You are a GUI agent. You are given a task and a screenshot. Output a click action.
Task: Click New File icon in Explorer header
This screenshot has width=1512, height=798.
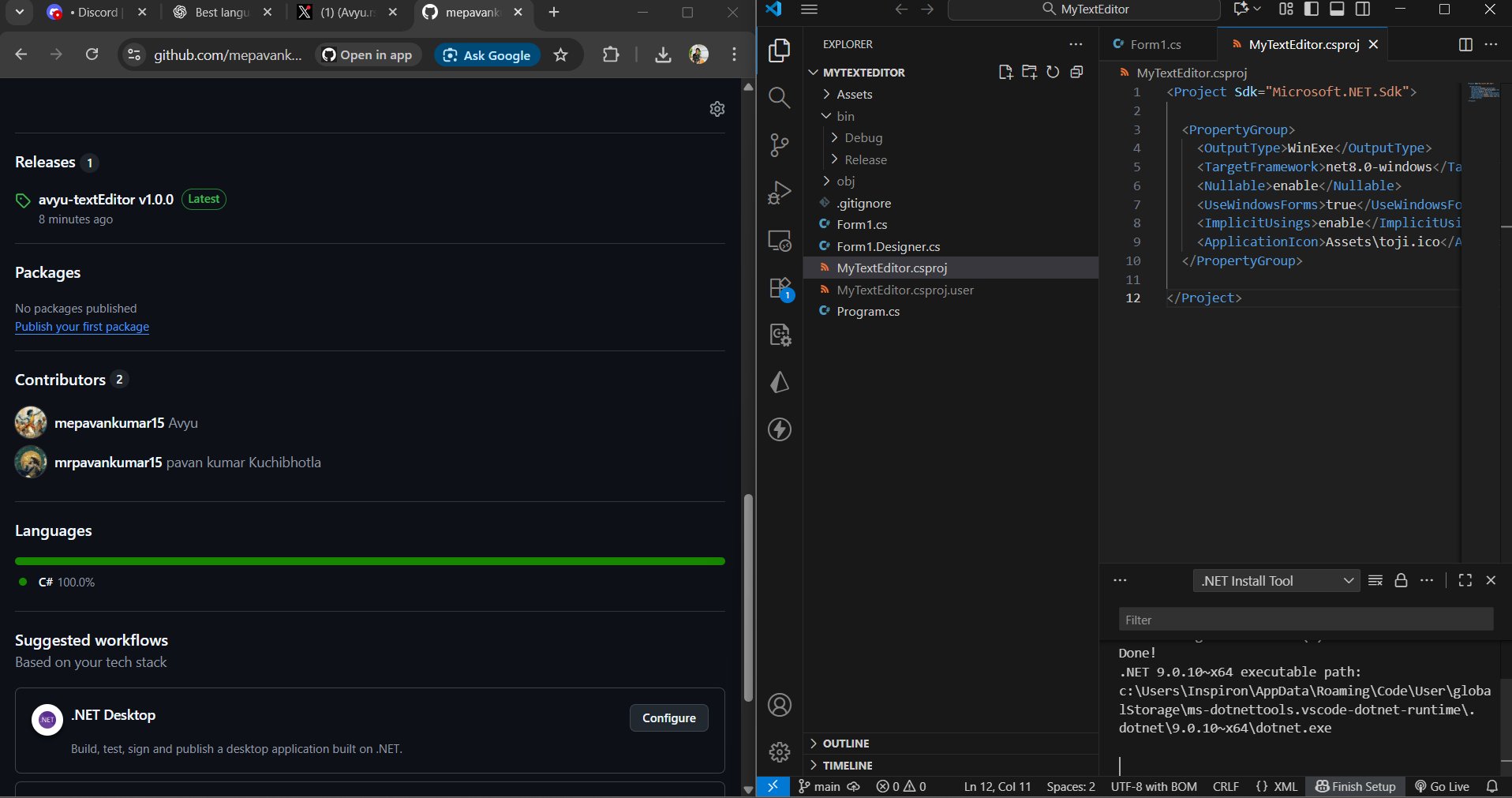(1005, 73)
